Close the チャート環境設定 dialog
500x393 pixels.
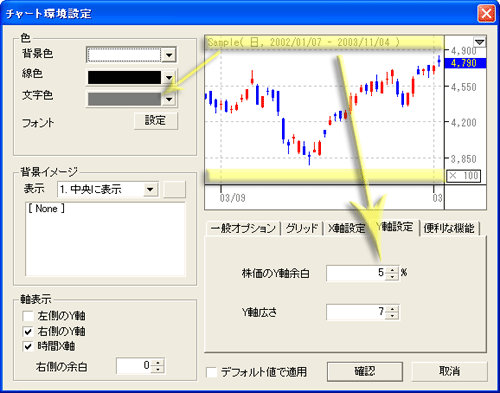pos(486,14)
